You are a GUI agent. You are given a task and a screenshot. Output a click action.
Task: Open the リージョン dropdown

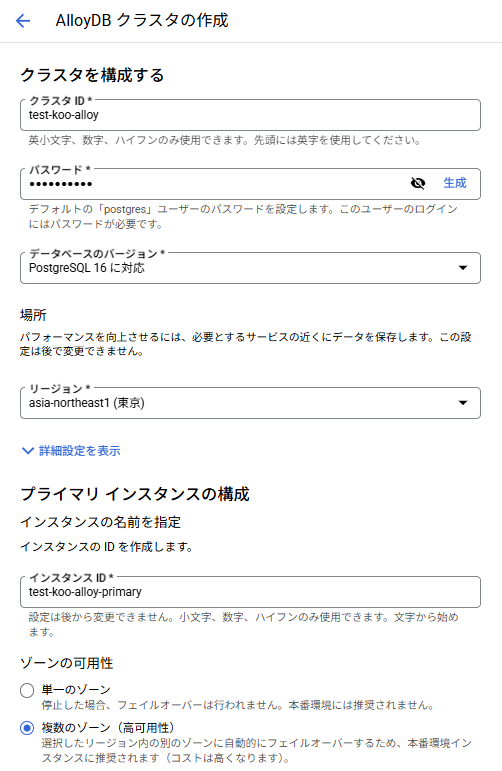pyautogui.click(x=250, y=403)
